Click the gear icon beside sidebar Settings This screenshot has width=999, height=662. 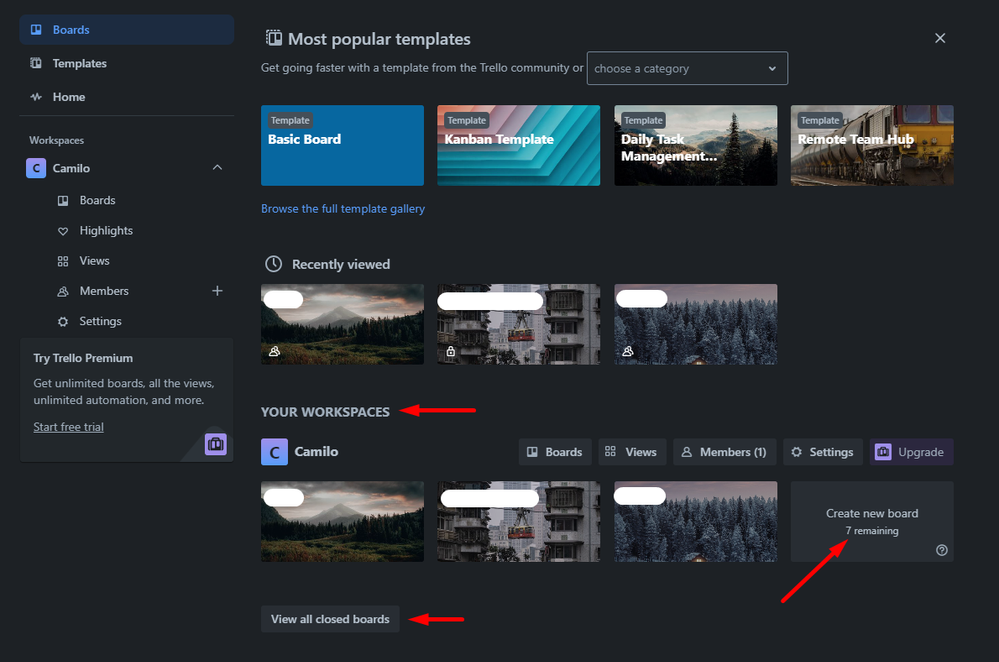tap(63, 322)
